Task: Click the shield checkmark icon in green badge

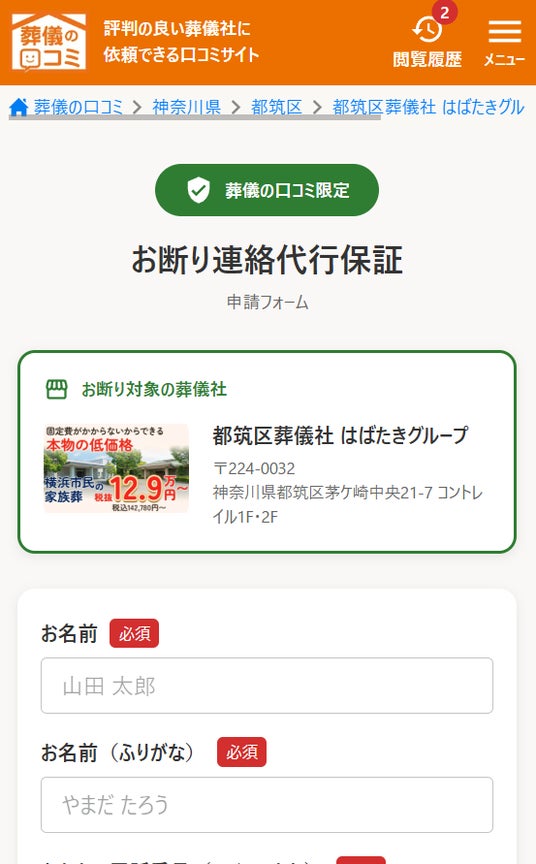Action: click(x=198, y=190)
